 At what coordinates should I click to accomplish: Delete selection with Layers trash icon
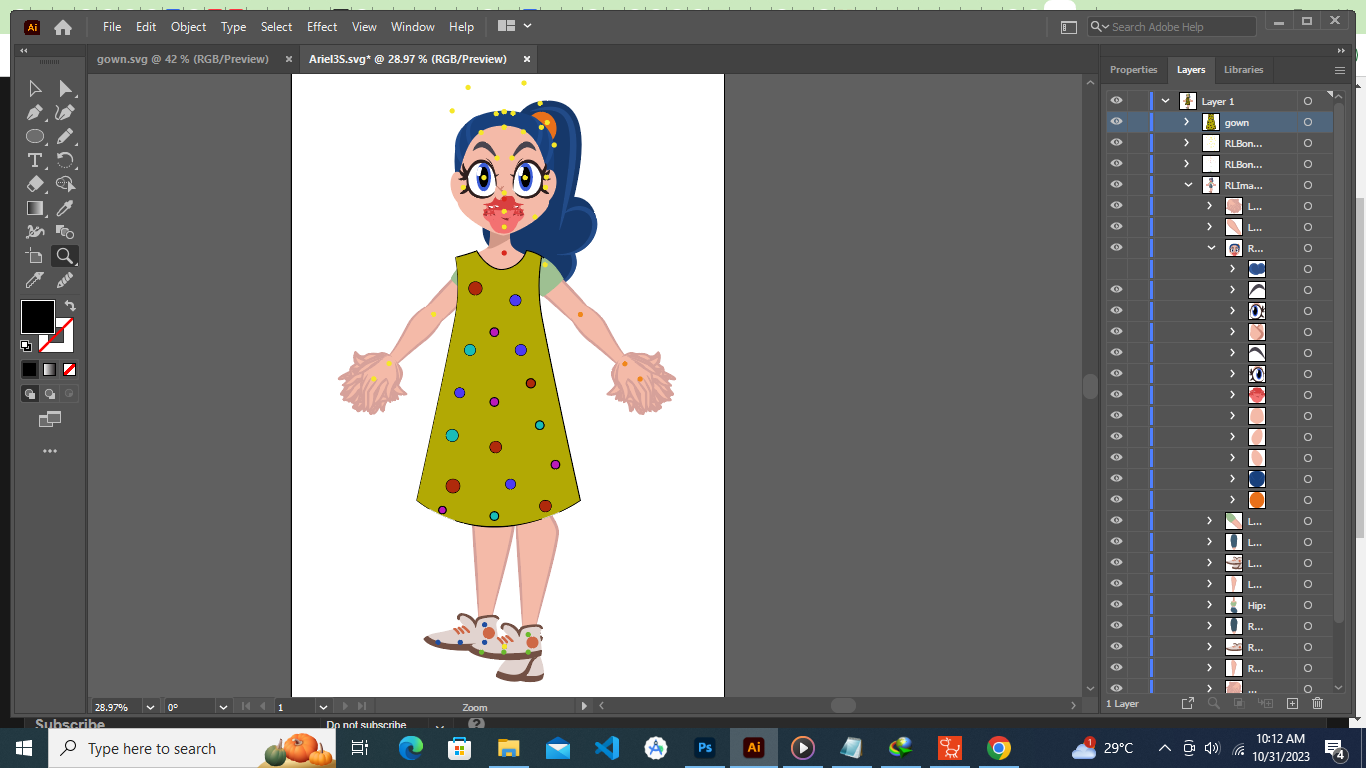pyautogui.click(x=1317, y=704)
